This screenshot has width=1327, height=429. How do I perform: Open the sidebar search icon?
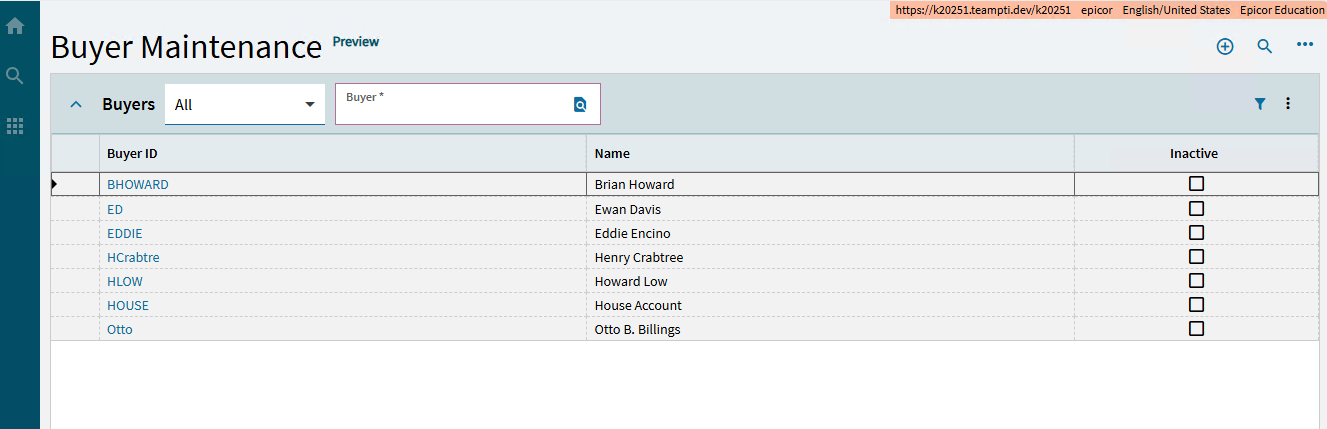pos(15,76)
